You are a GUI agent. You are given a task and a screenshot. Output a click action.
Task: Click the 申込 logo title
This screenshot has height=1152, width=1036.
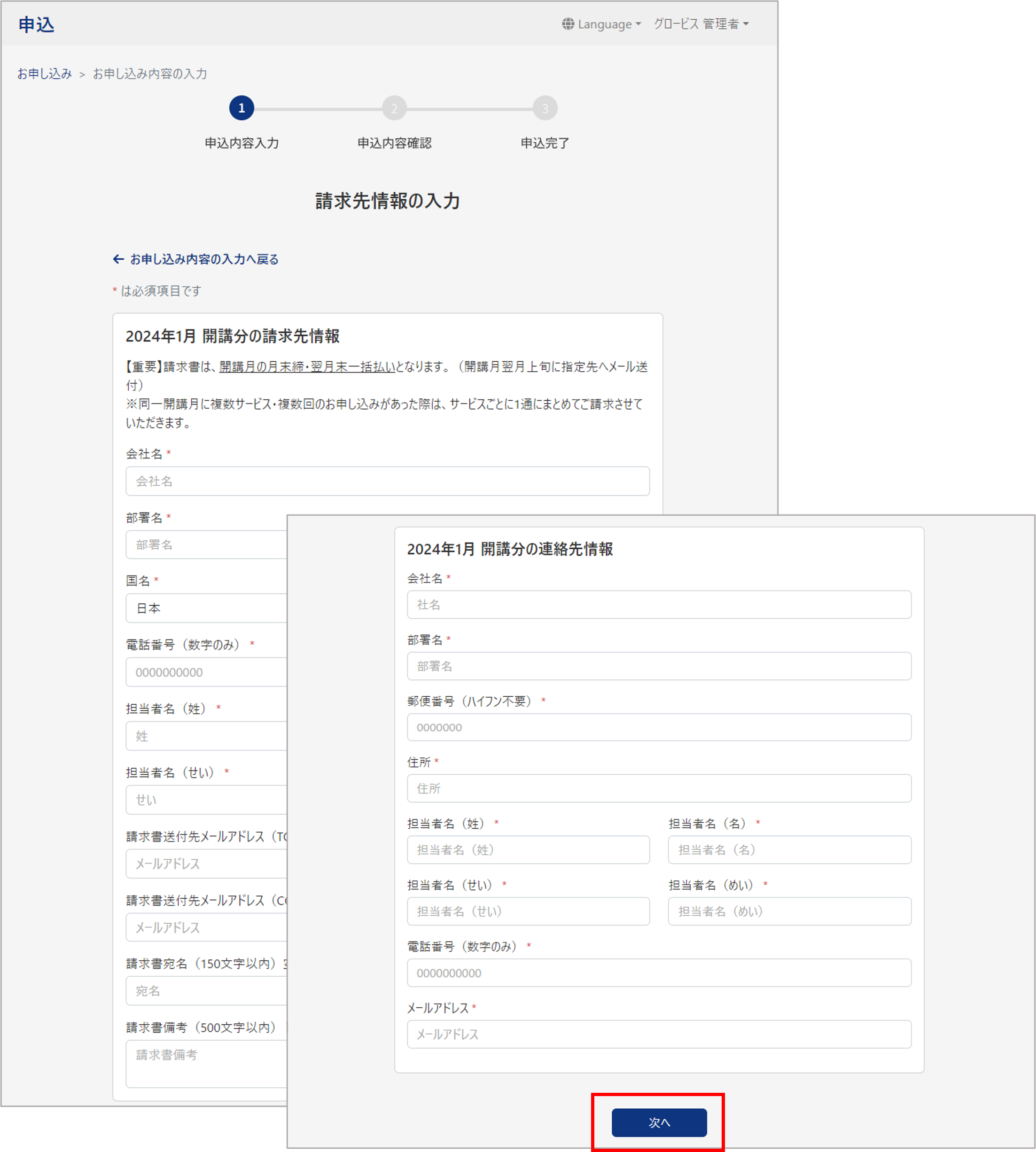tap(37, 24)
